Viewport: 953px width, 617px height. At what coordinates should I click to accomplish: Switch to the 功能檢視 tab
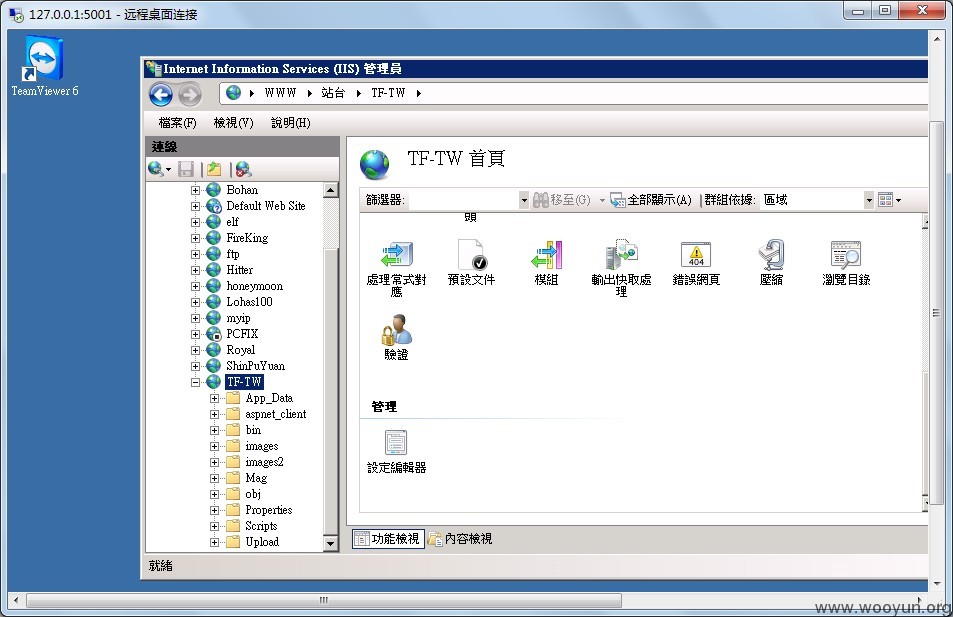(388, 539)
